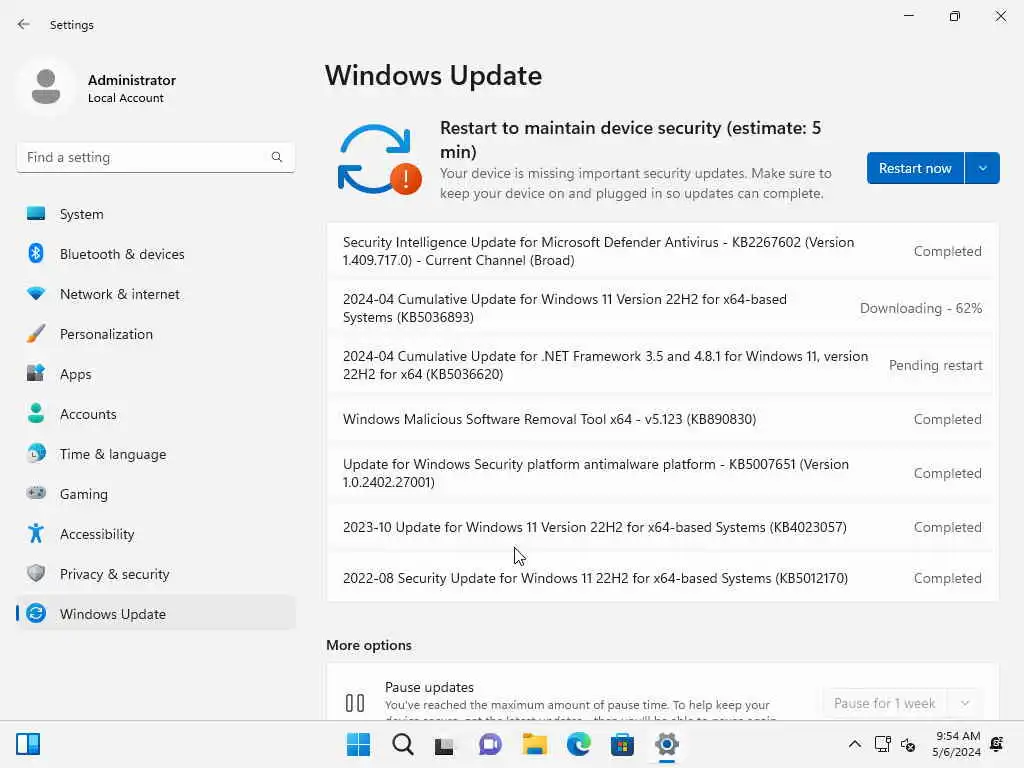Click the Pending restart status text
1024x768 pixels.
pyautogui.click(x=935, y=365)
